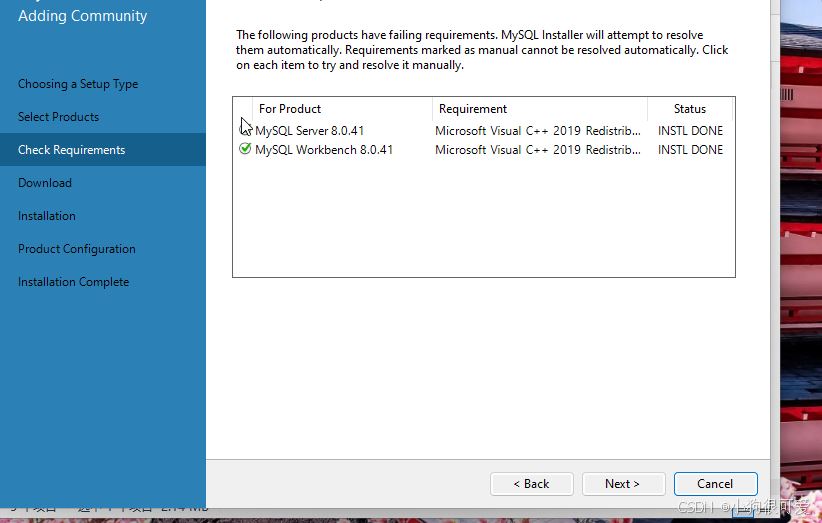Screen dimensions: 822x523
Task: Cancel the MySQL installer
Action: coord(716,484)
